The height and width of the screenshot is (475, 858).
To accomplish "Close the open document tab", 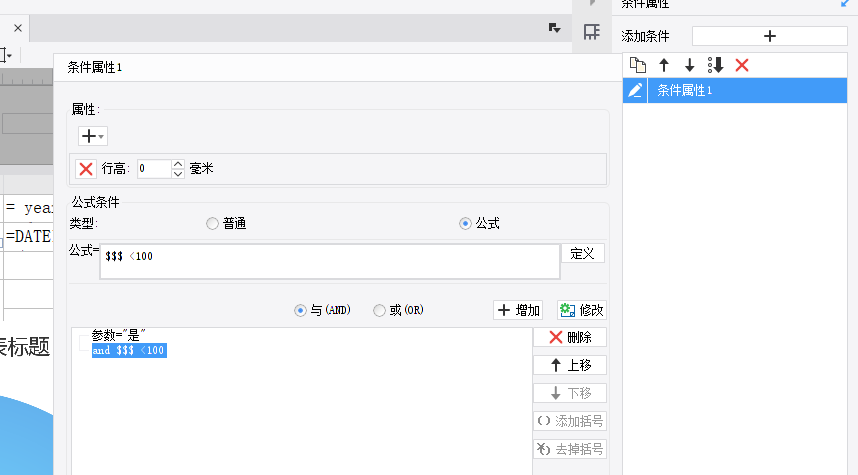I will pyautogui.click(x=18, y=28).
